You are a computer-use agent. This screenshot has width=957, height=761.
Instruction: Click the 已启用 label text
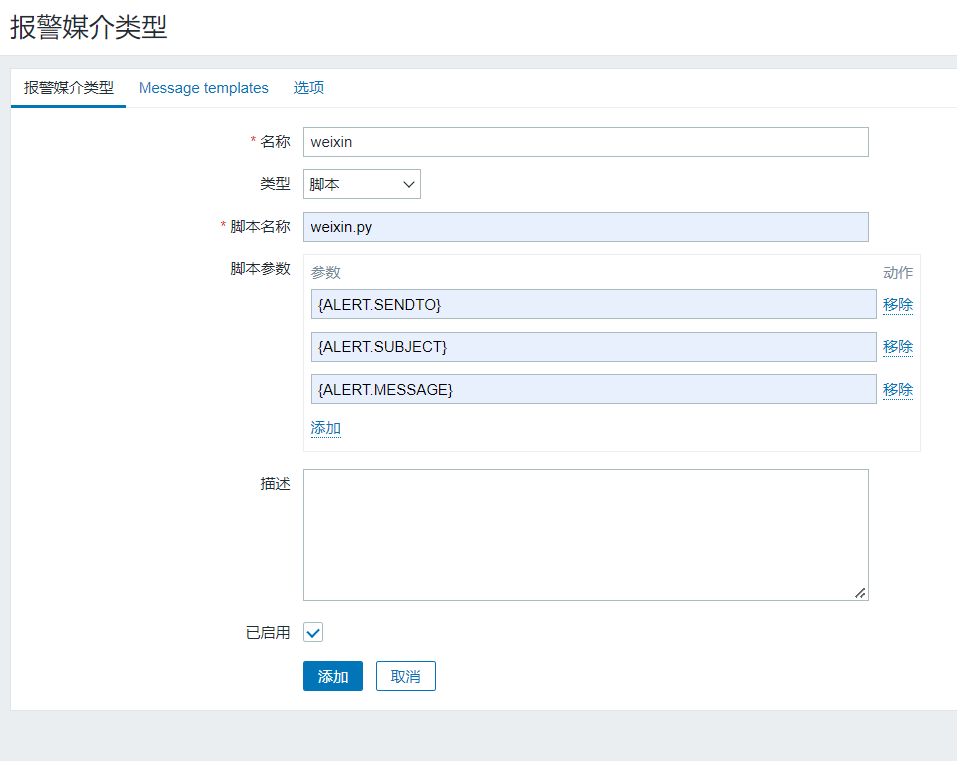point(268,632)
